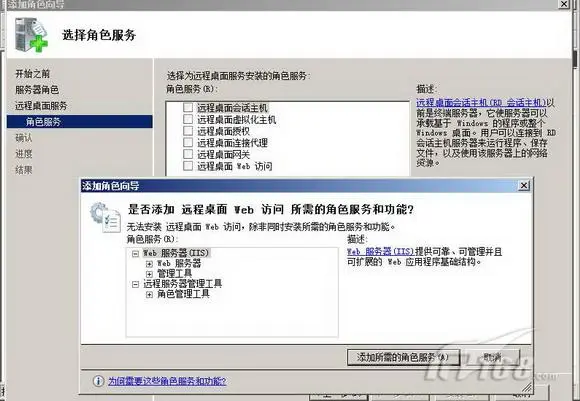
Task: Click the 添加所需的角色服务 button
Action: point(403,357)
